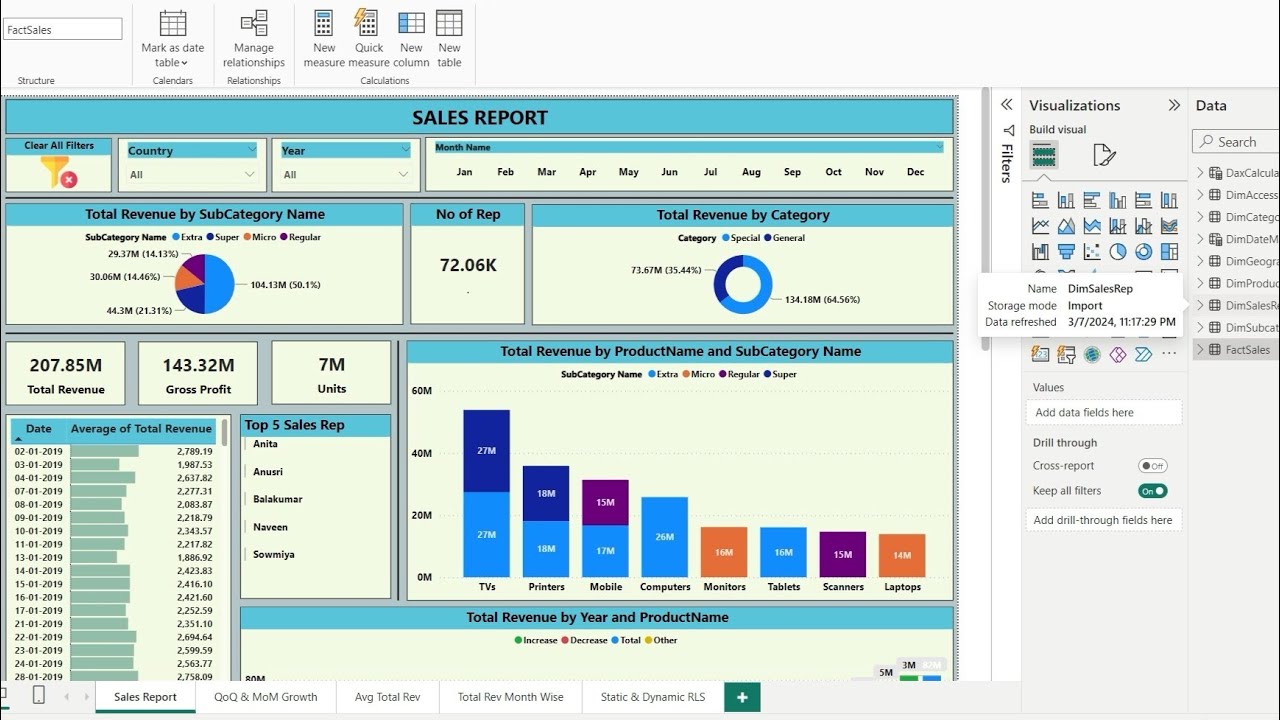This screenshot has height=720, width=1280.
Task: Select the area chart visual
Action: click(1066, 226)
